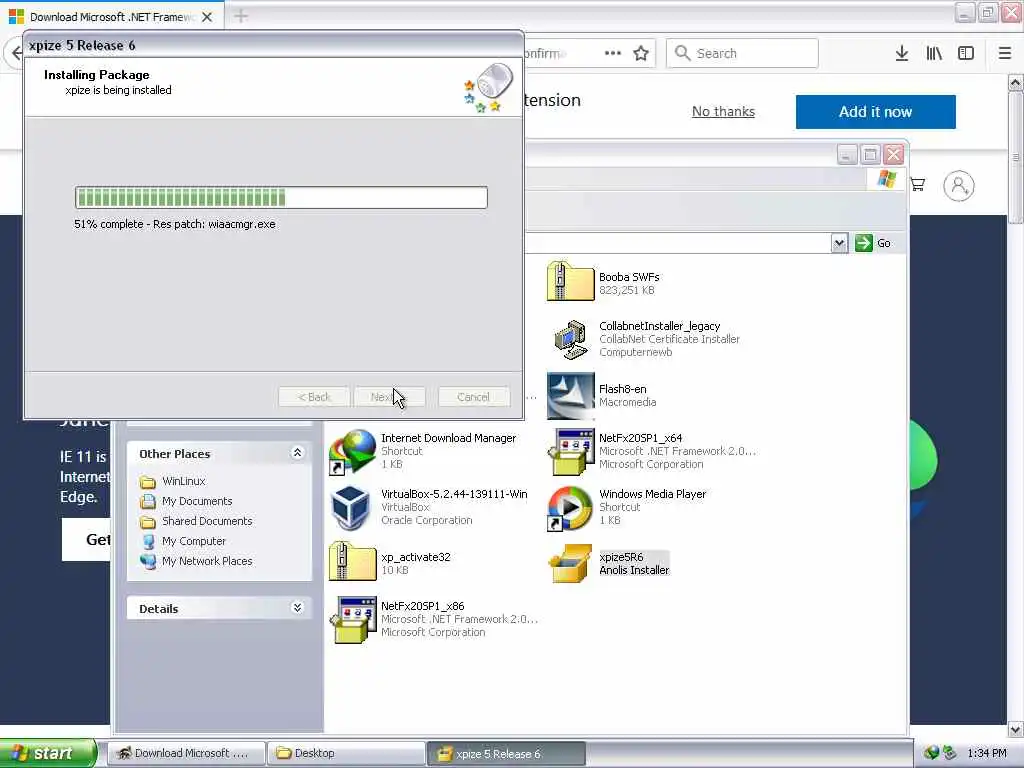Click the browser scrollbar down arrow

pyautogui.click(x=1015, y=729)
